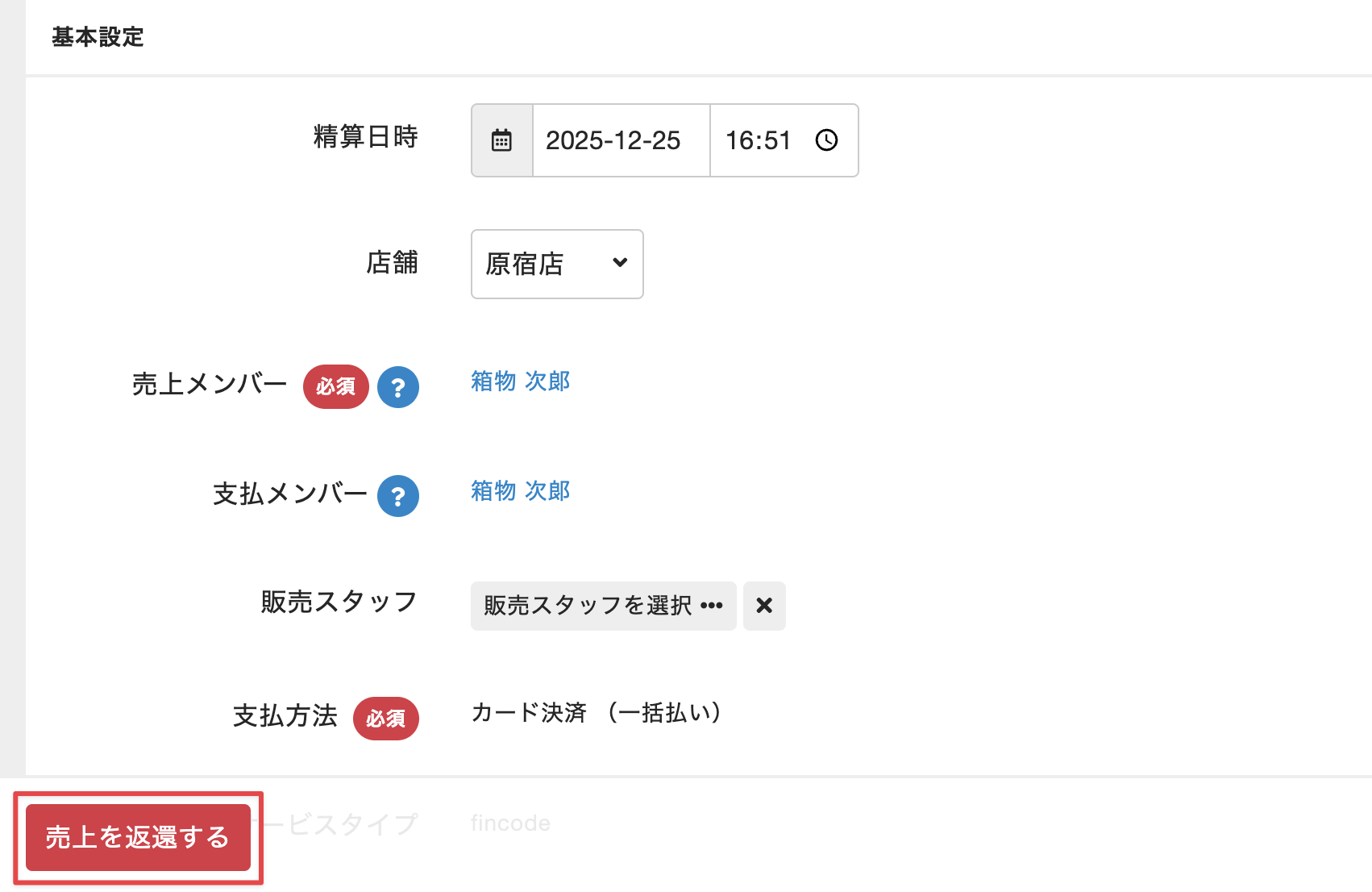Image resolution: width=1372 pixels, height=892 pixels.
Task: Click the chevron on the 原宿店 selector
Action: 620,264
